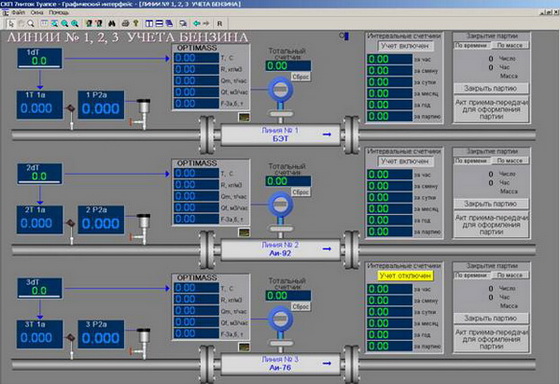The width and height of the screenshot is (560, 384).
Task: Click the binoculars search icon
Action: 112,24
